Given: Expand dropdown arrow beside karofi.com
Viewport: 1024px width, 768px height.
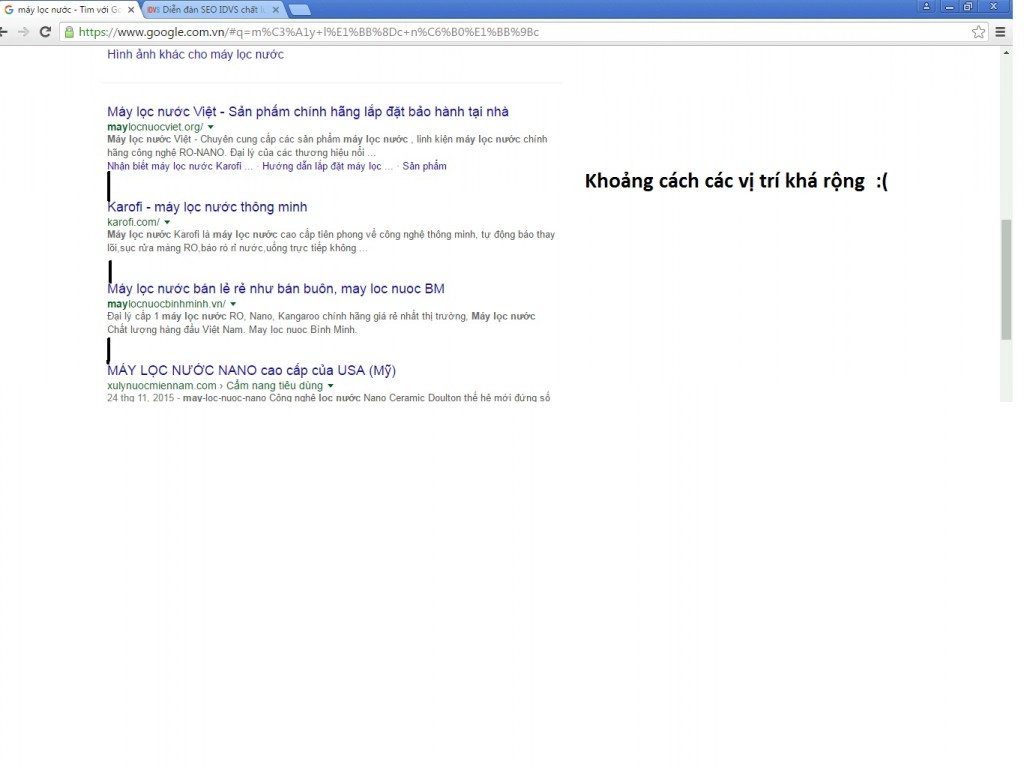Looking at the screenshot, I should (x=167, y=223).
